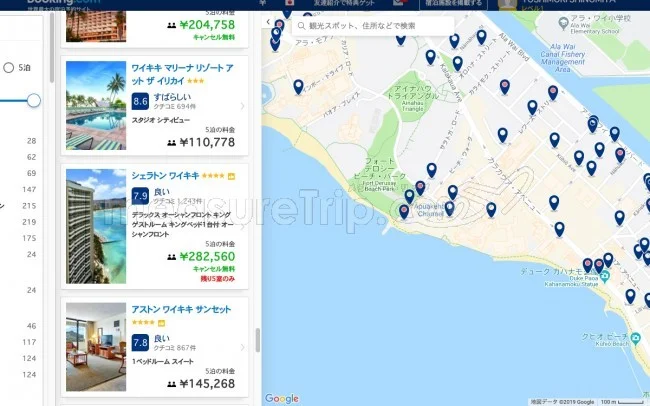Click the red 残り5室のみ notice
Viewport: 650px width, 406px height.
point(218,279)
